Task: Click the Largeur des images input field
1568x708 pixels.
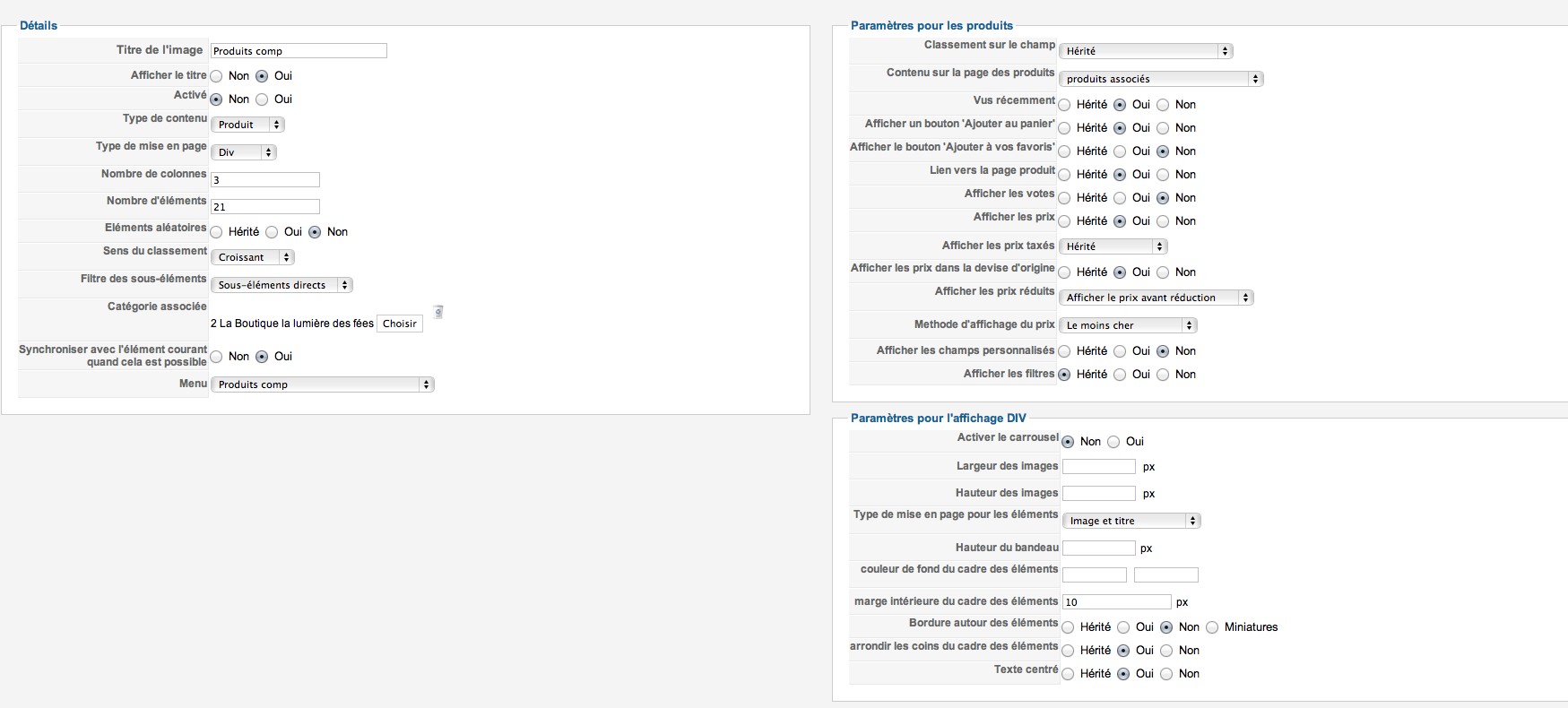Action: coord(1099,467)
